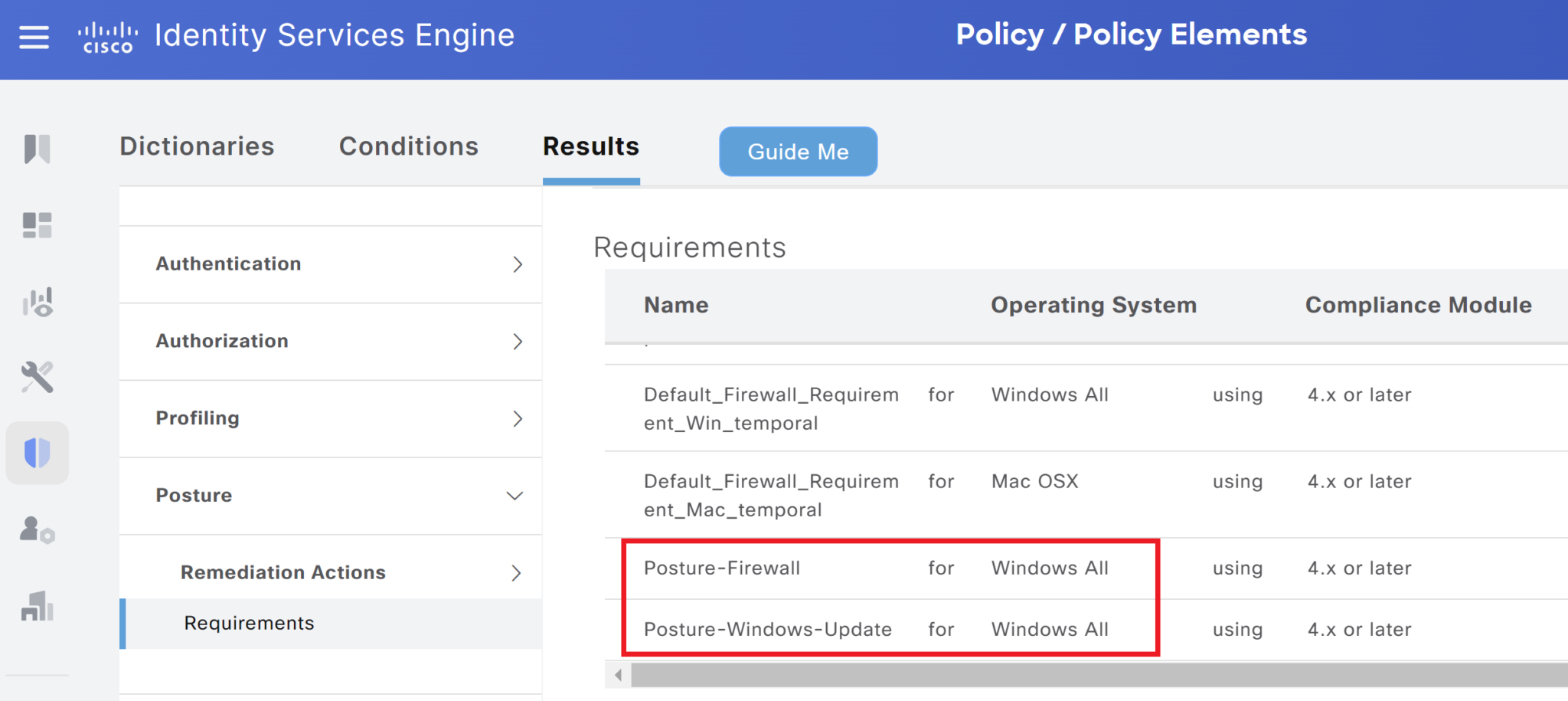Open Operations using the wrench-and-screwdriver icon

tap(38, 377)
